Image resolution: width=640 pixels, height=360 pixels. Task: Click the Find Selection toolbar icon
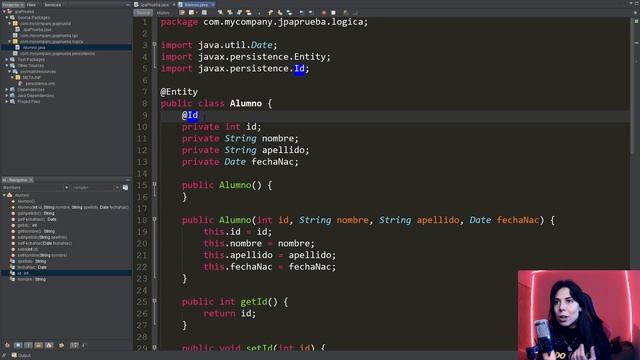pyautogui.click(x=220, y=13)
